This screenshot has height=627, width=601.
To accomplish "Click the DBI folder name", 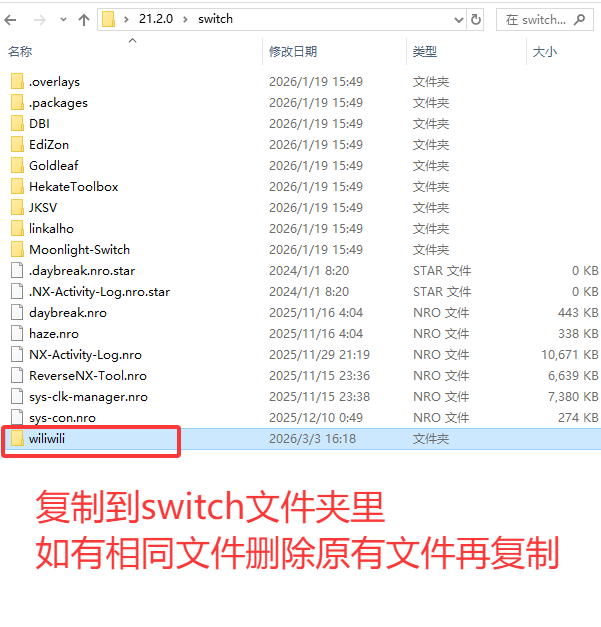I will coord(40,124).
